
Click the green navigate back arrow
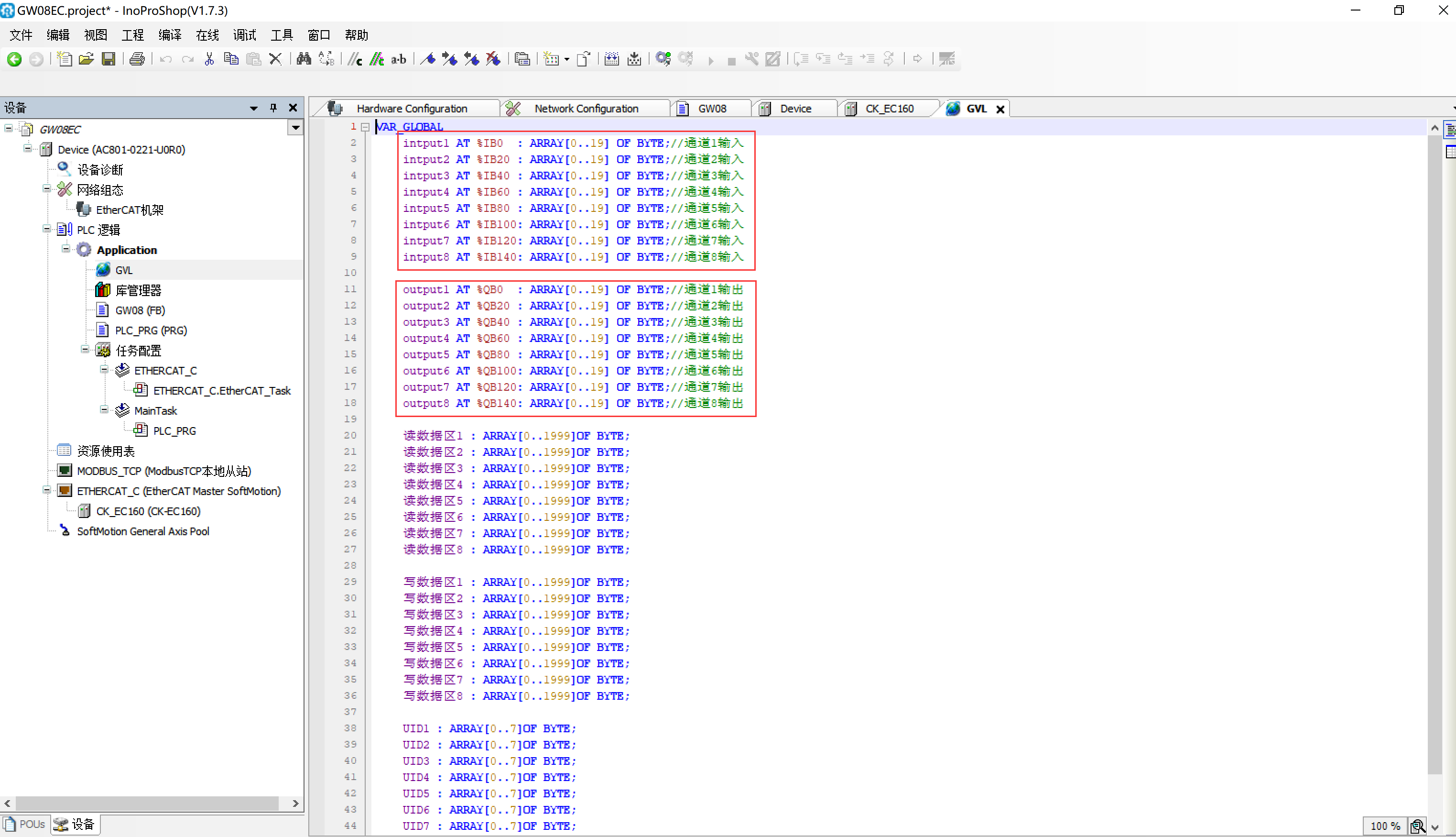coord(14,59)
